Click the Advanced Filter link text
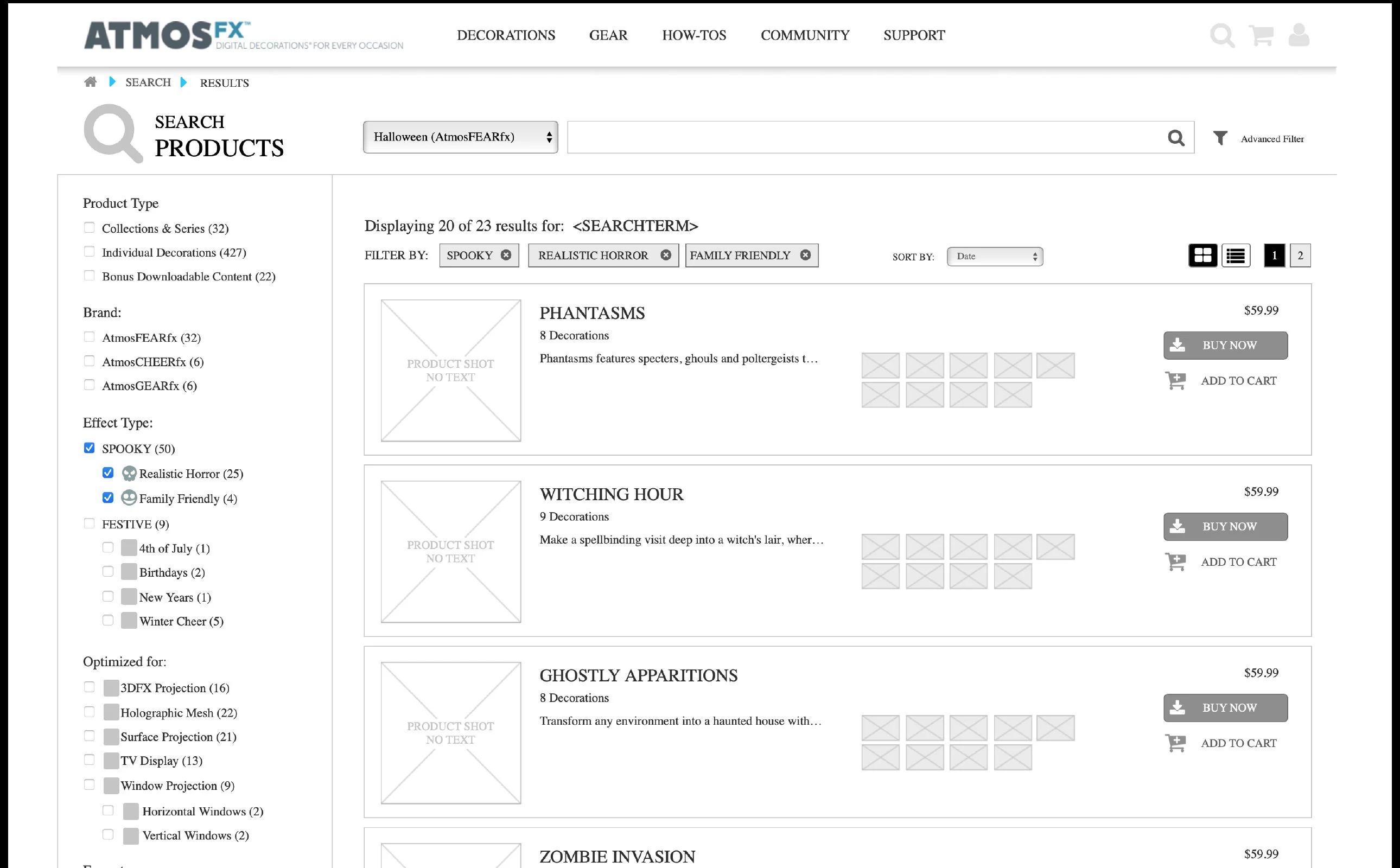The image size is (1400, 868). click(1272, 139)
